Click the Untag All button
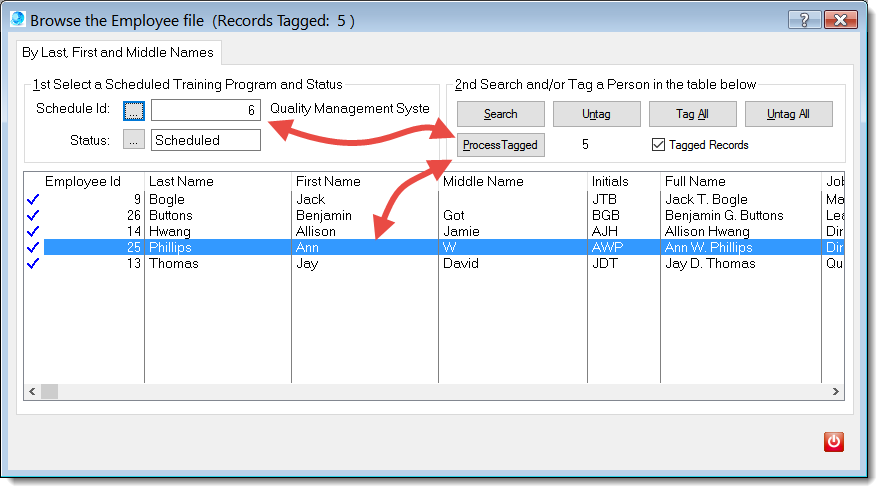 [x=788, y=114]
